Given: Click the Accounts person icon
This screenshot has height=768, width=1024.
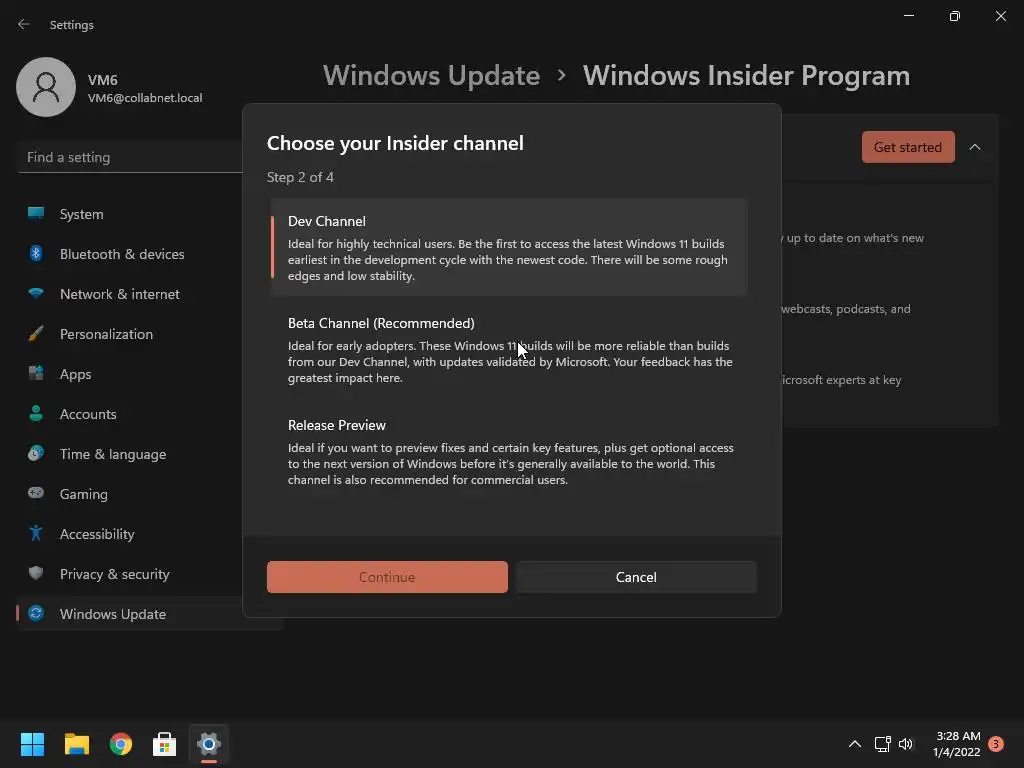Looking at the screenshot, I should pyautogui.click(x=36, y=413).
